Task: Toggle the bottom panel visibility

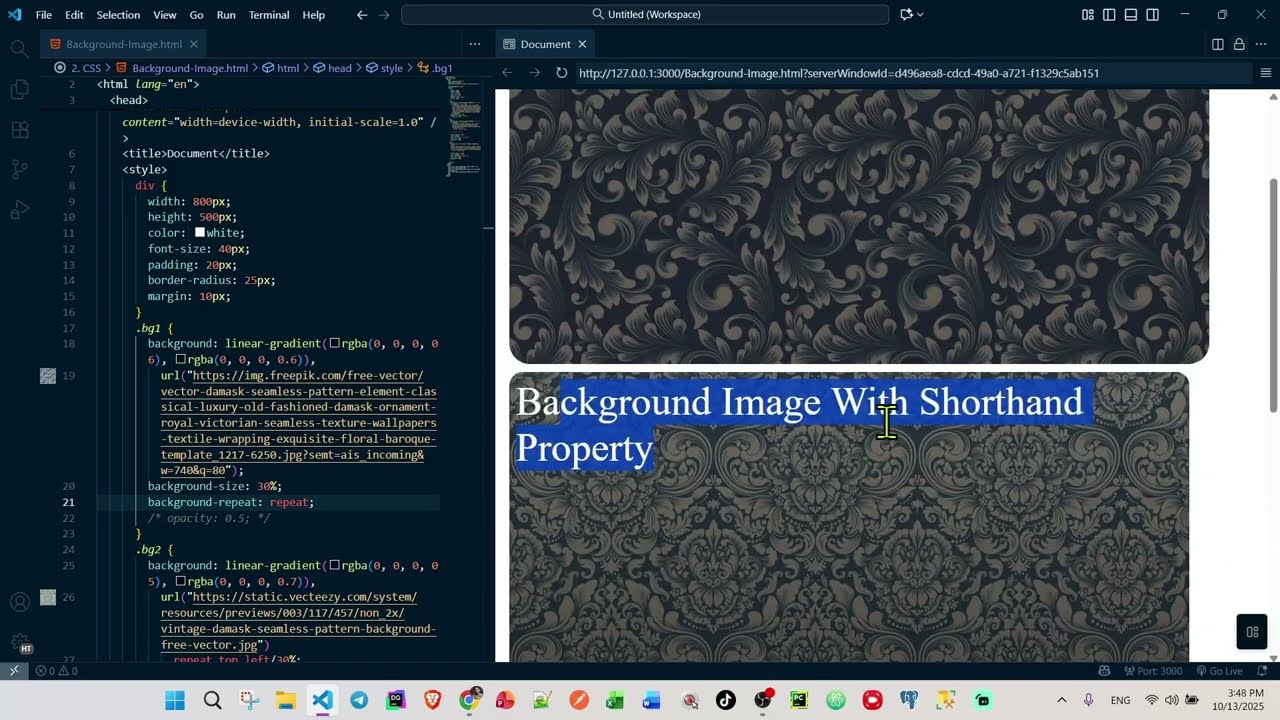Action: [x=1131, y=15]
